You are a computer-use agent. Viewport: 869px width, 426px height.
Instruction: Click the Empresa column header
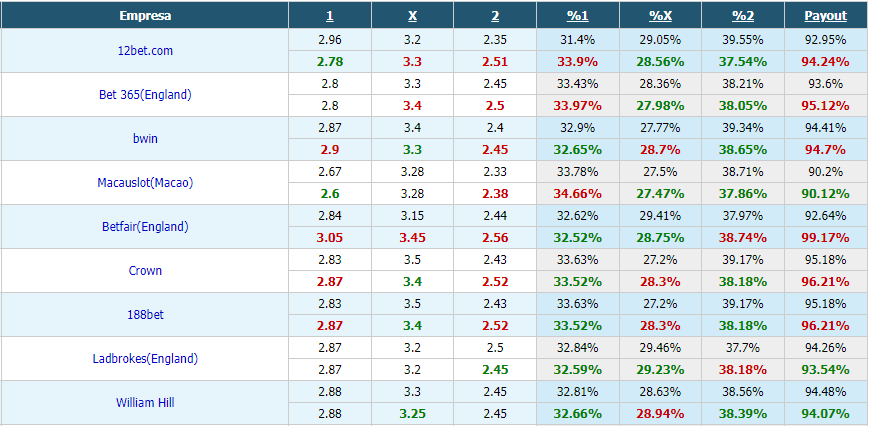click(x=145, y=16)
